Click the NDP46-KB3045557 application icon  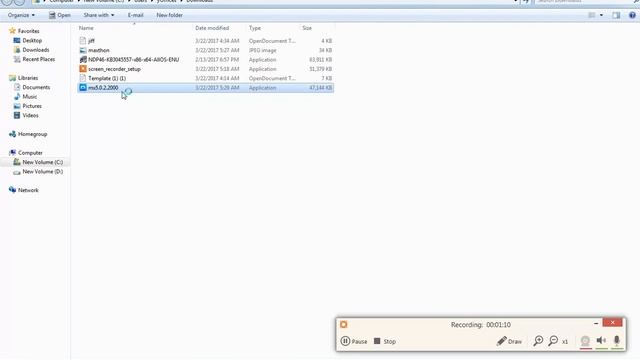(x=83, y=60)
